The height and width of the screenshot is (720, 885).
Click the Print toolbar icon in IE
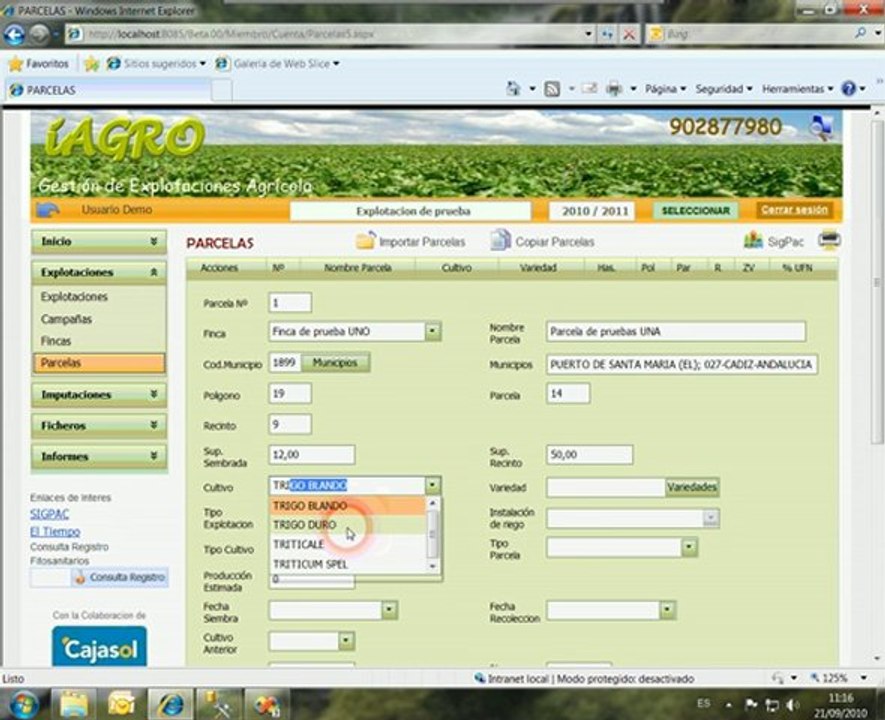(614, 89)
